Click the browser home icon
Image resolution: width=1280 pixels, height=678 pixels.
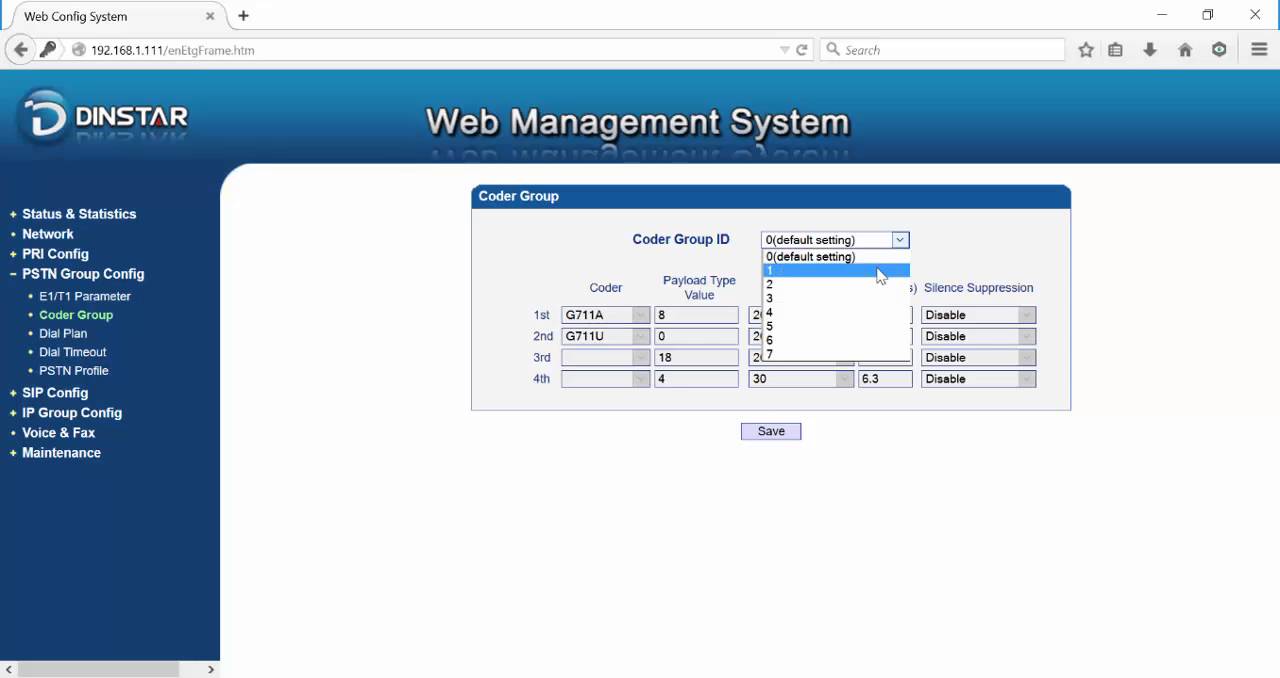pos(1185,50)
